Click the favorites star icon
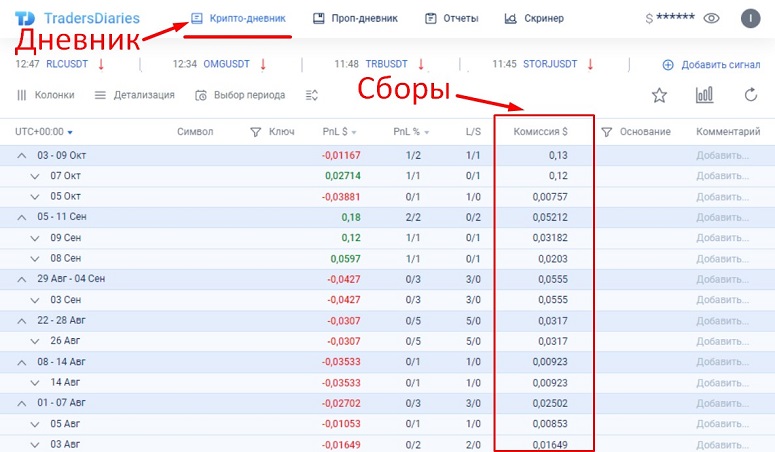775x452 pixels. pos(659,95)
